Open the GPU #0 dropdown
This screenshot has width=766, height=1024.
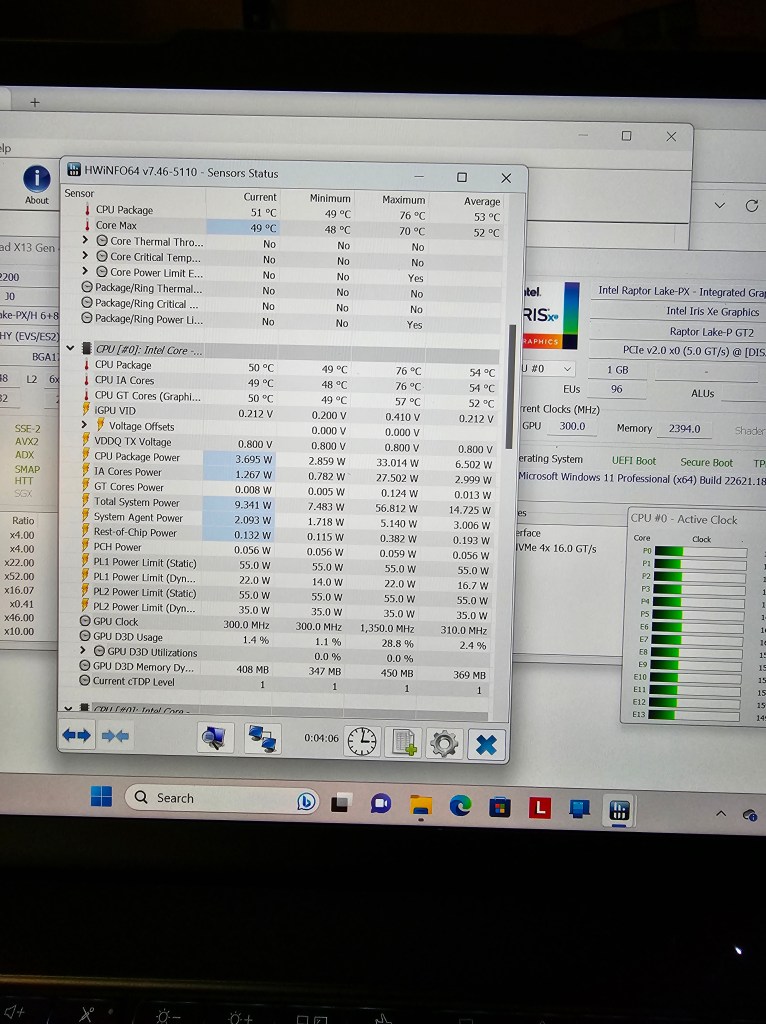pyautogui.click(x=567, y=369)
